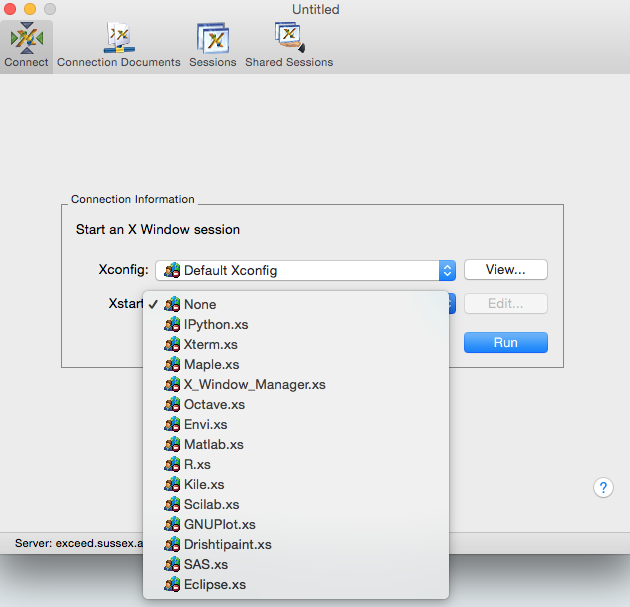Choose IPython.xs from the list
This screenshot has height=607, width=630.
tap(296, 325)
